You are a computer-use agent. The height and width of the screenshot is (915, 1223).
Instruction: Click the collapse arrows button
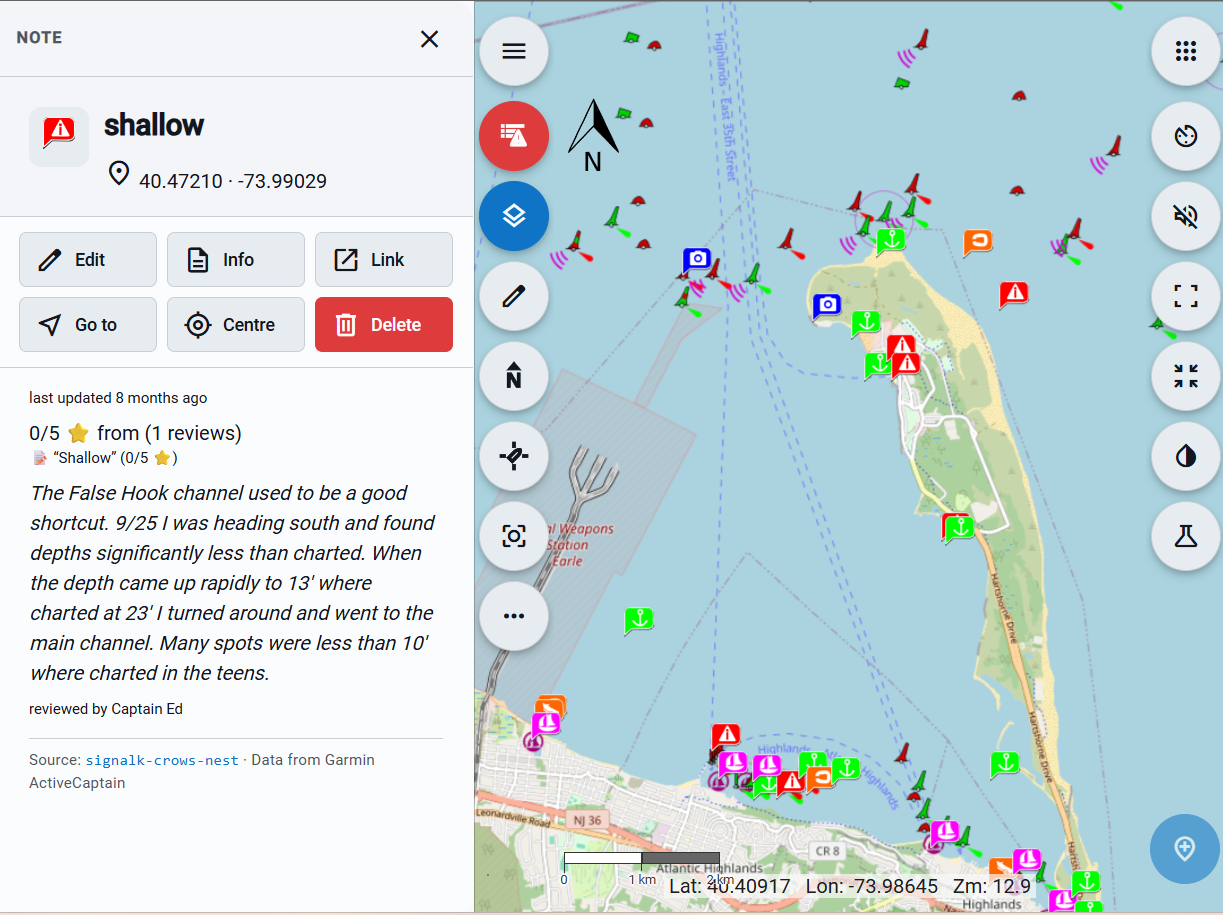click(x=1186, y=377)
